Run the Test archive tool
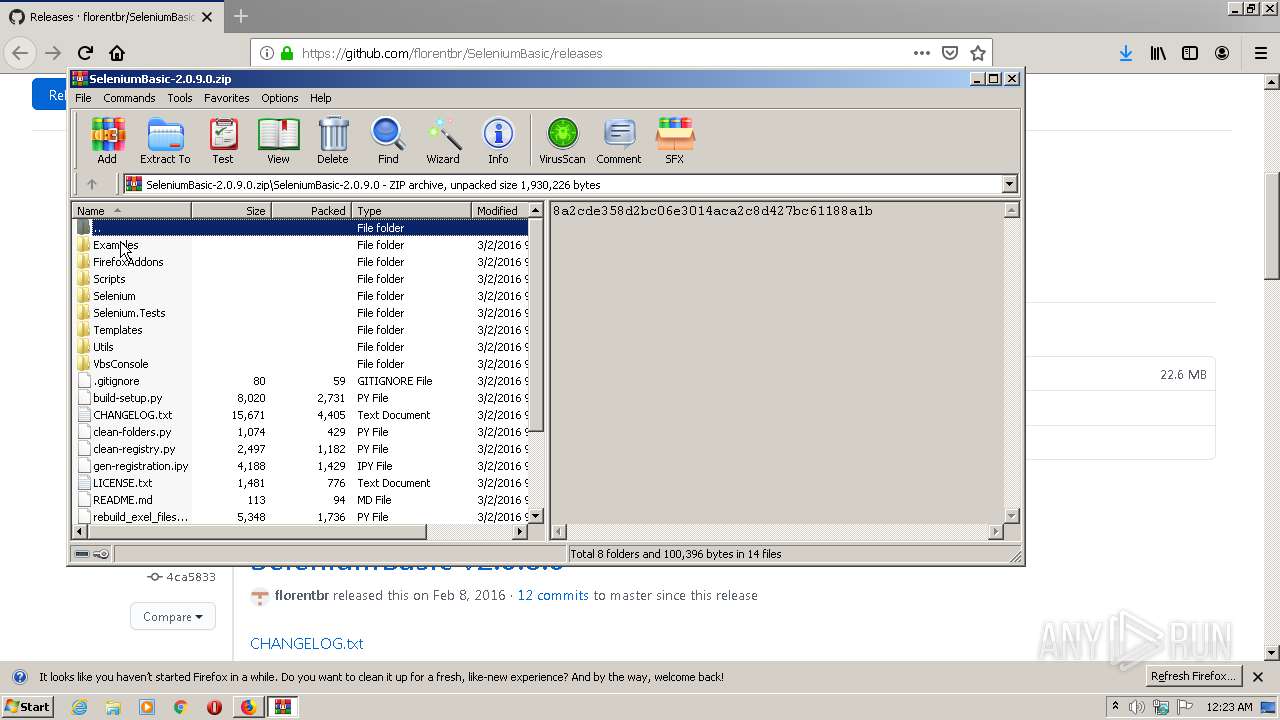Screen dimensions: 1280x720 click(x=223, y=140)
